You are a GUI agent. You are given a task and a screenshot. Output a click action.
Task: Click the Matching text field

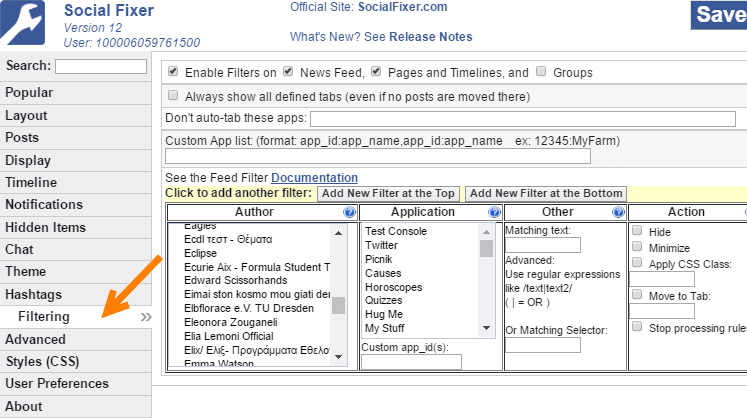point(543,245)
